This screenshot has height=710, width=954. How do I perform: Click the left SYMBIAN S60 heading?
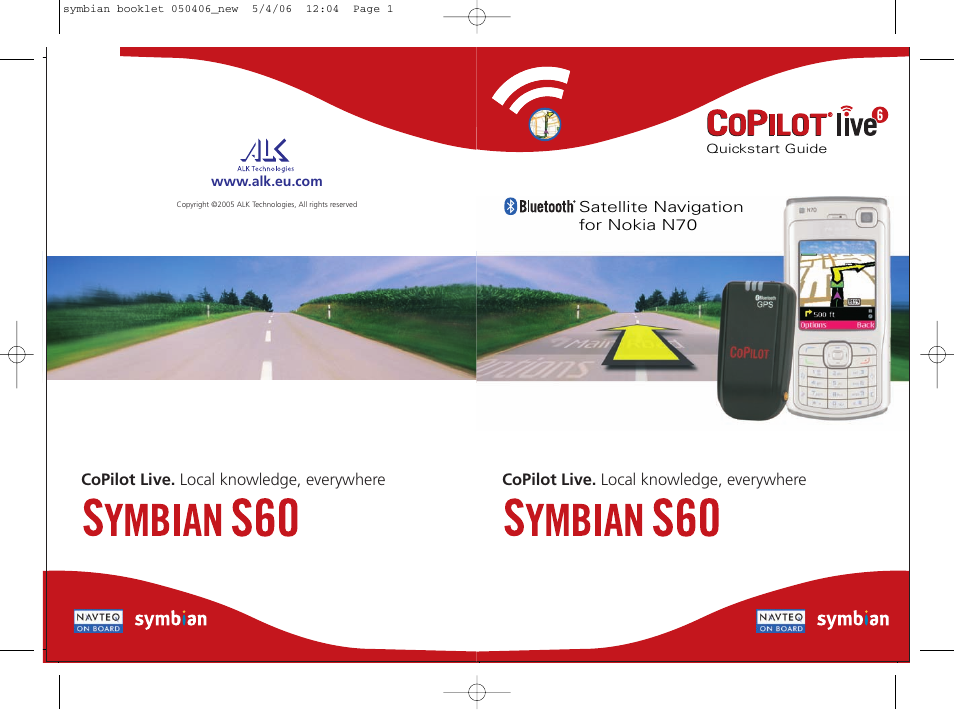pyautogui.click(x=190, y=518)
